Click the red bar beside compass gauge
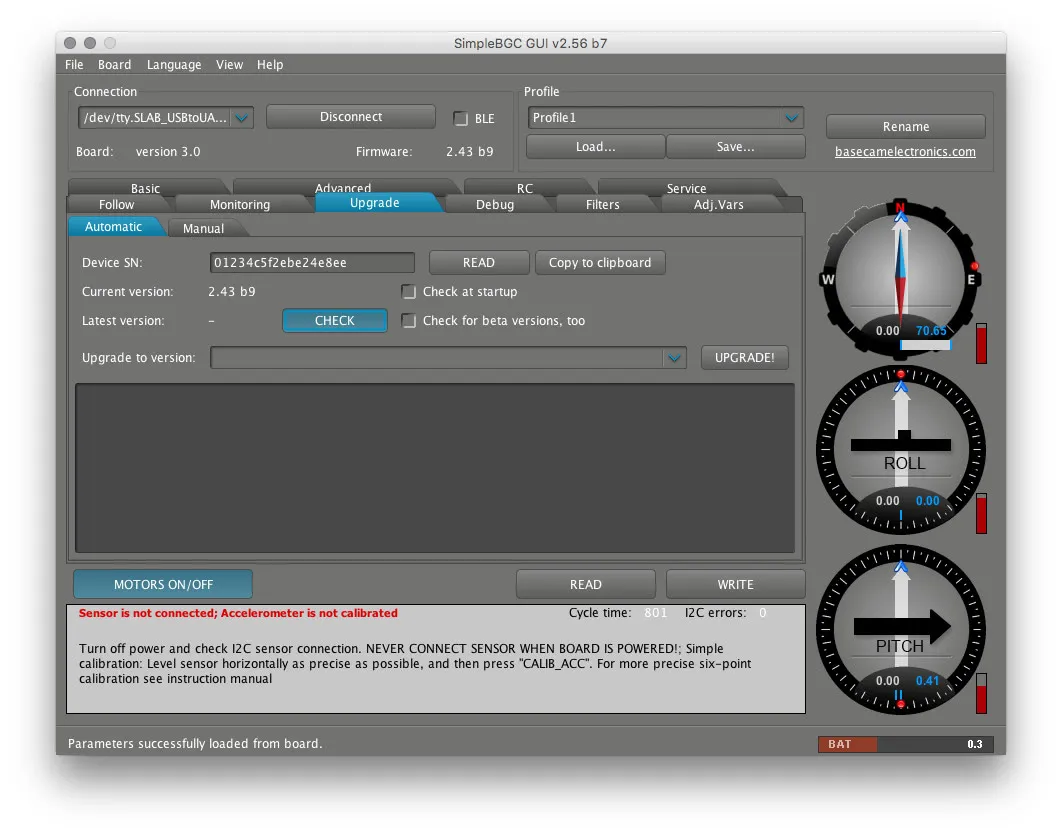 [x=981, y=343]
